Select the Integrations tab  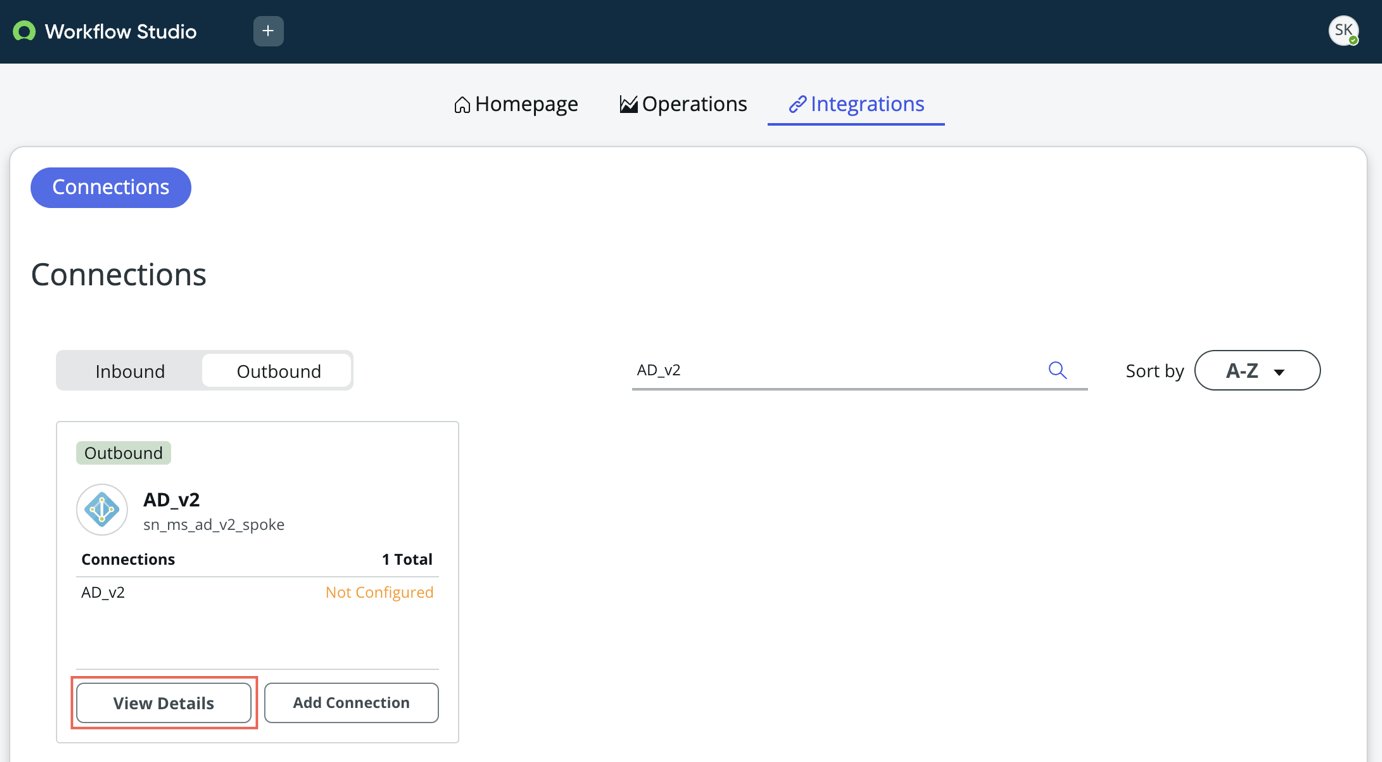click(x=856, y=104)
